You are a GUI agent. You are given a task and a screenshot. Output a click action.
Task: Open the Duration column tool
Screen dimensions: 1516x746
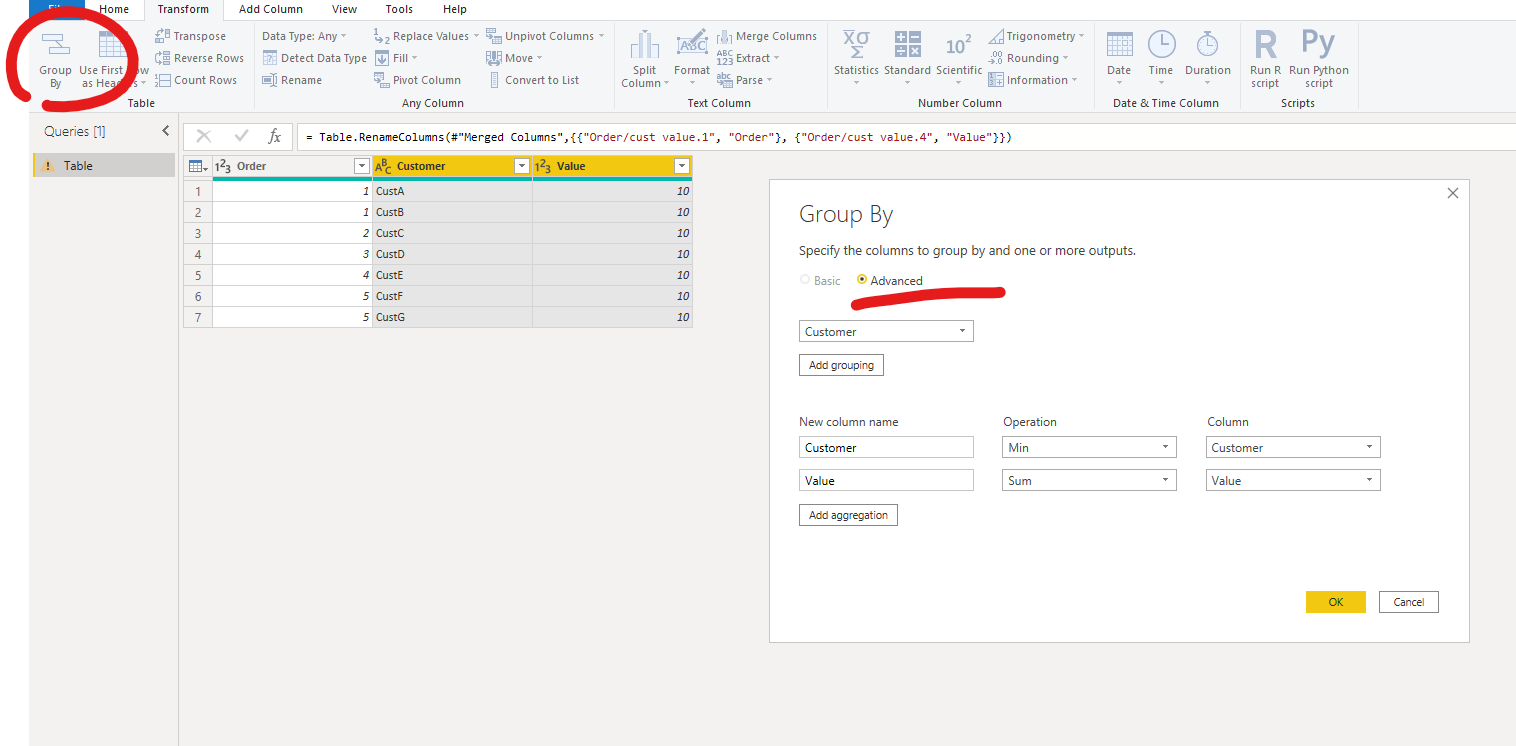coord(1208,58)
